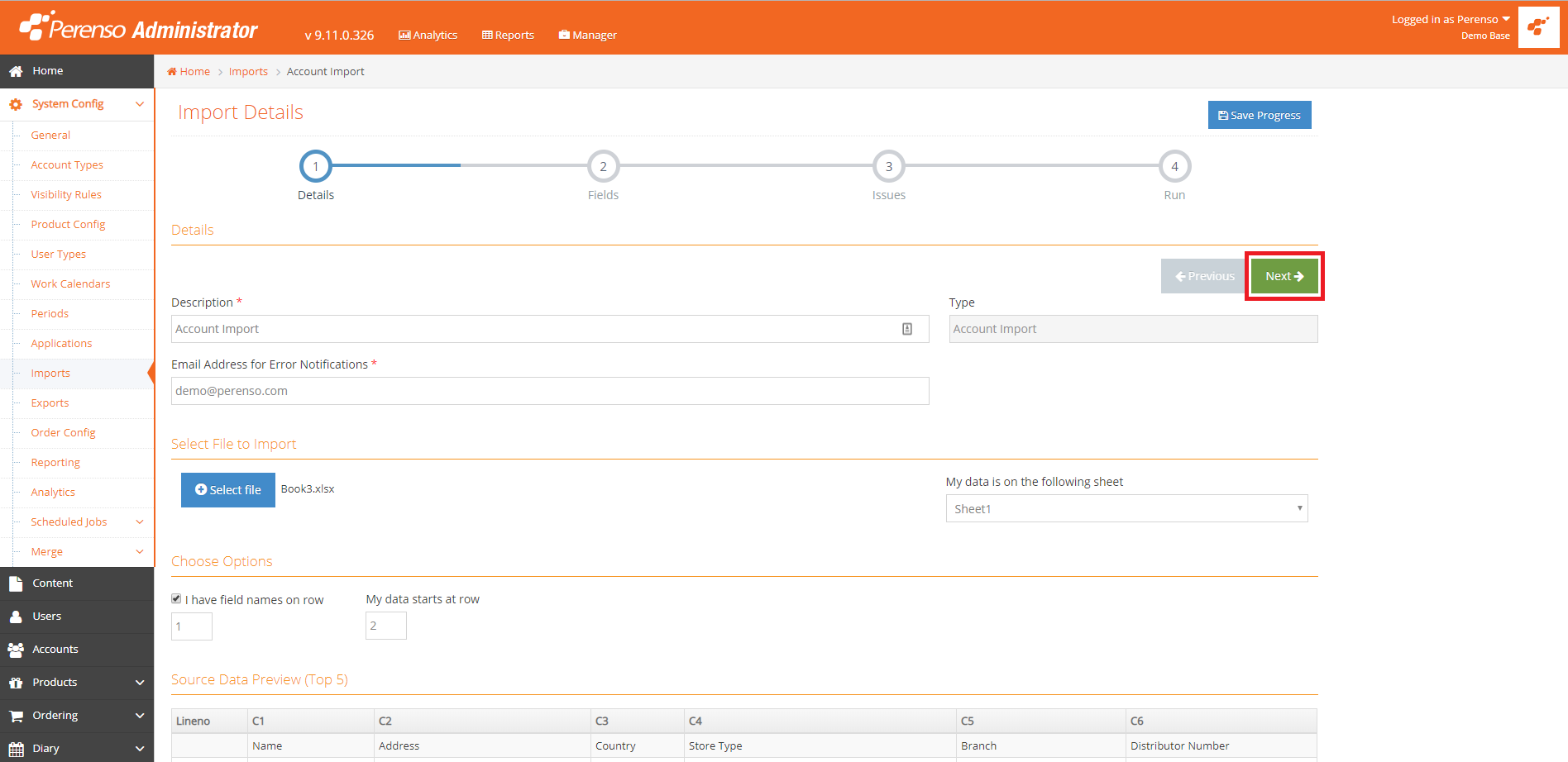Click the contact icon in Description field
Viewport: 1568px width, 762px height.
[907, 329]
